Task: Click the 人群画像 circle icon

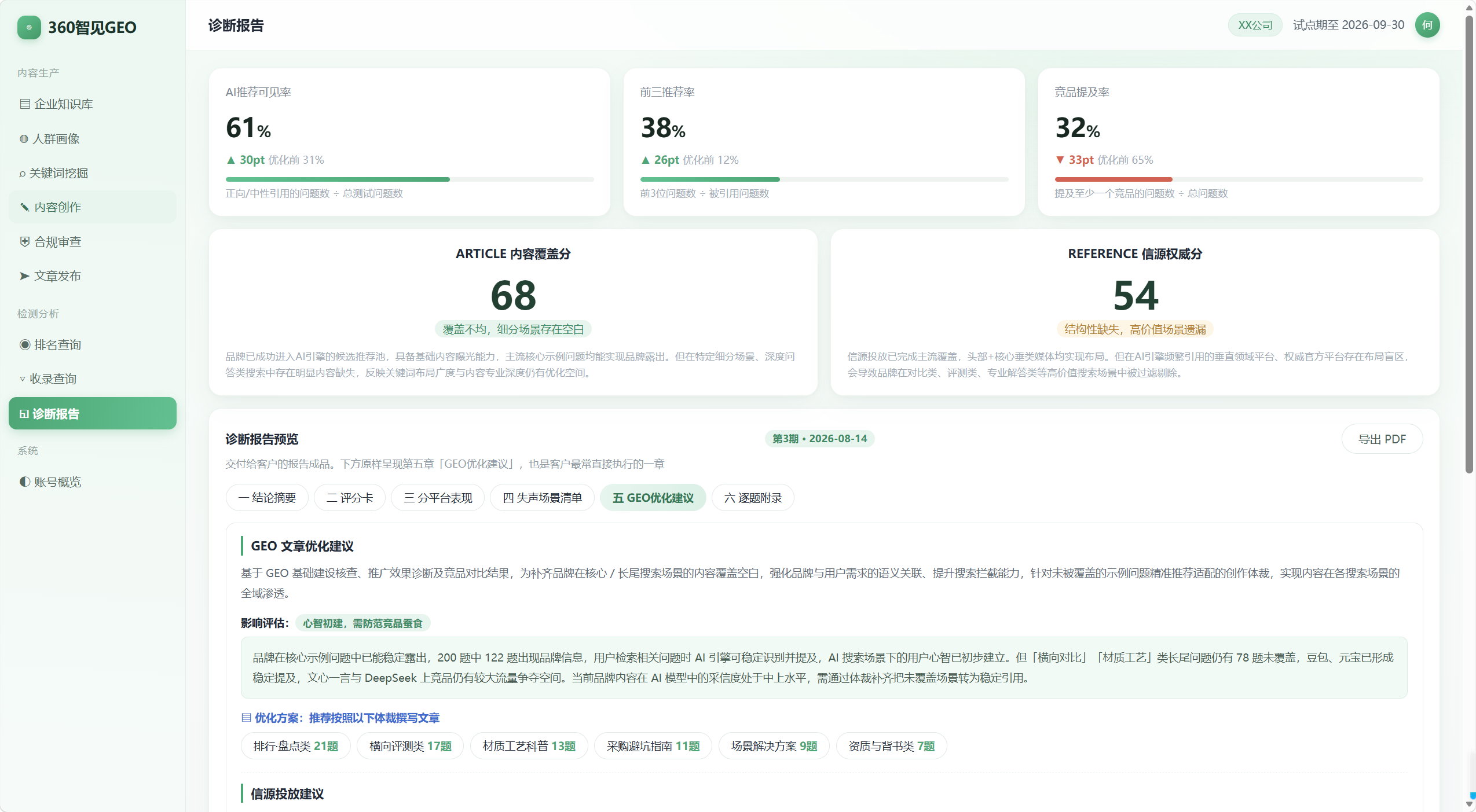Action: [24, 139]
